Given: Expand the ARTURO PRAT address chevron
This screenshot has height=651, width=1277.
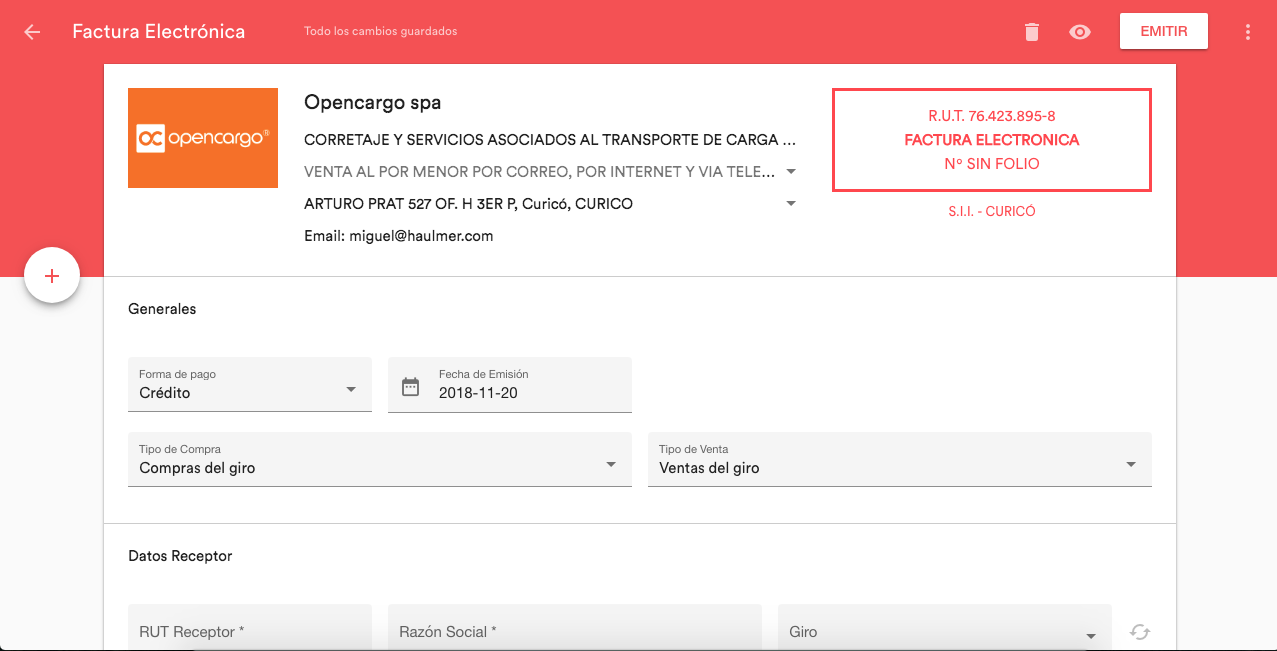Looking at the screenshot, I should tap(791, 203).
